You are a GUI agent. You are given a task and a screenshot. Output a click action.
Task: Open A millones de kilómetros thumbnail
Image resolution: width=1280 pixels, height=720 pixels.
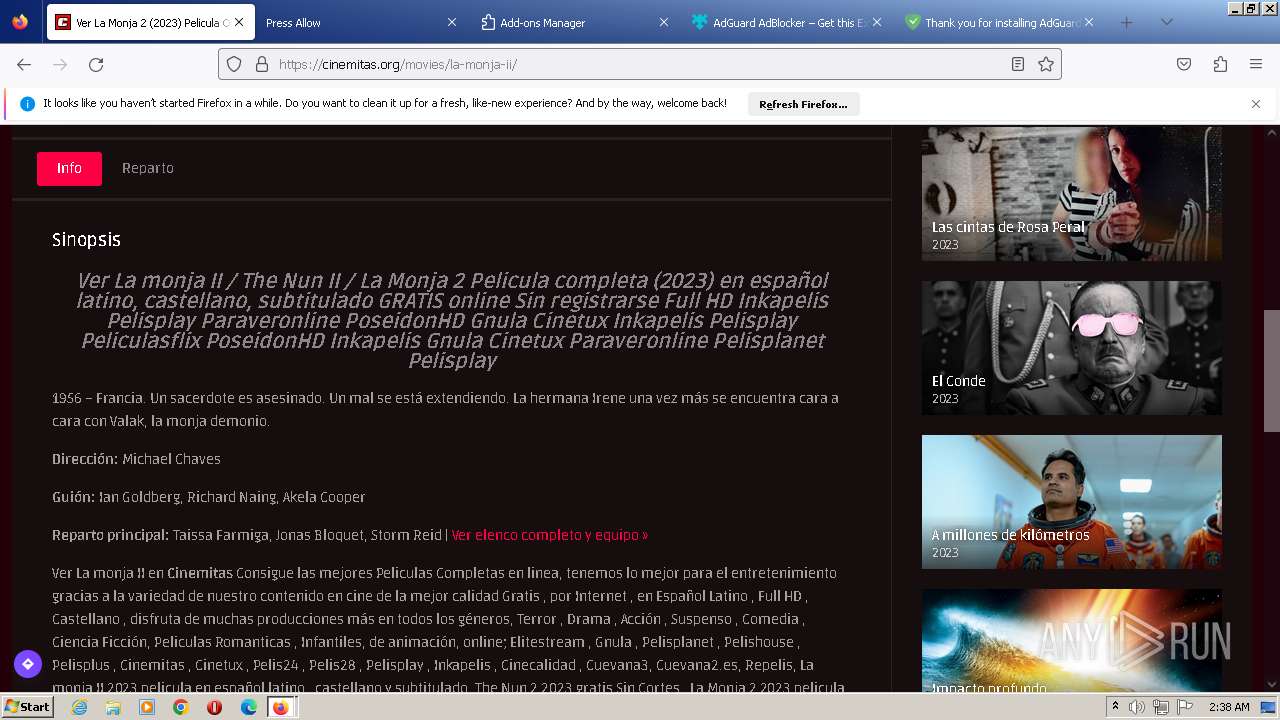1071,501
